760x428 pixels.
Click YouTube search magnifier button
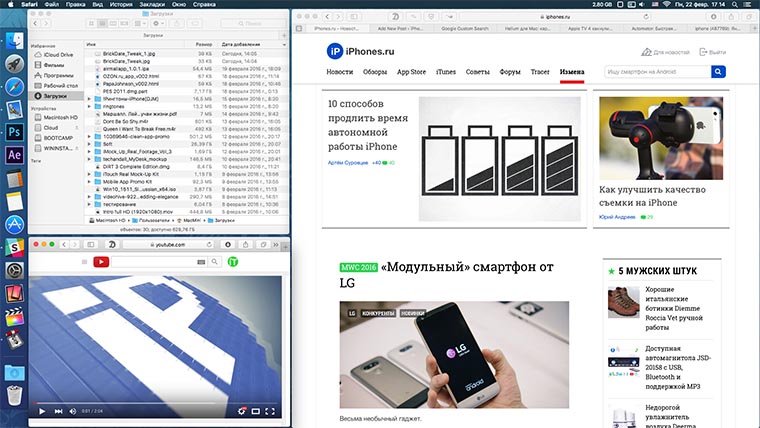click(215, 262)
